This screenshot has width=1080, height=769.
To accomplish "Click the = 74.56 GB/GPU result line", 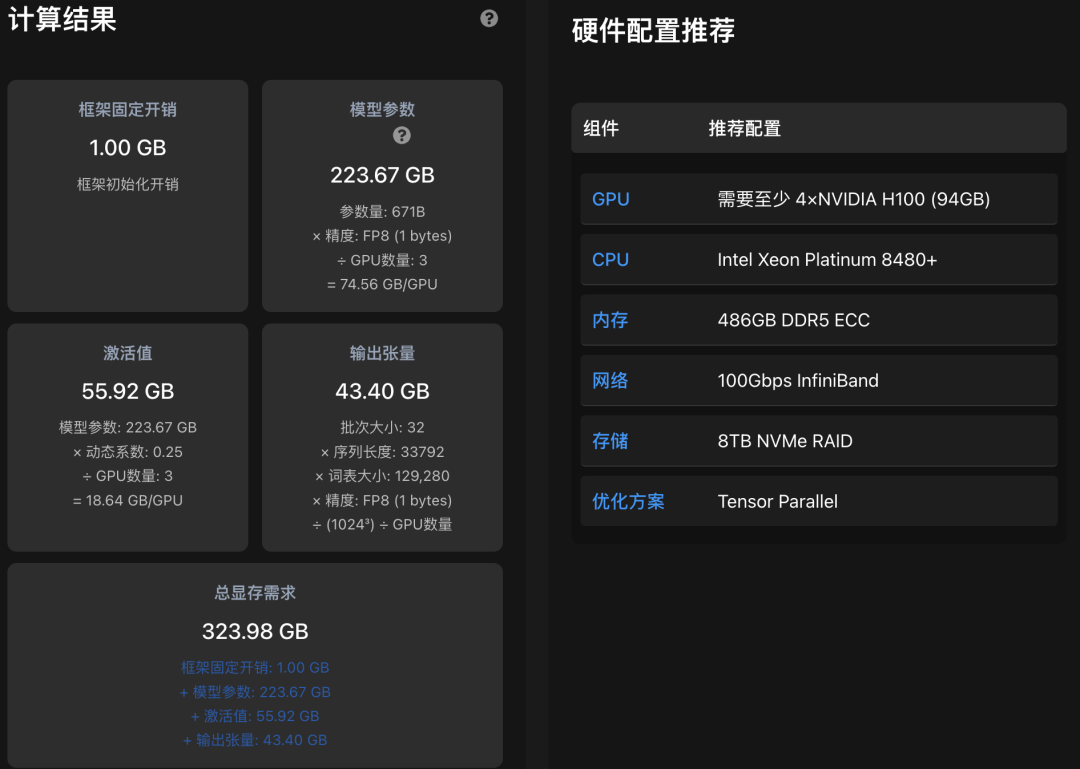I will pyautogui.click(x=382, y=284).
